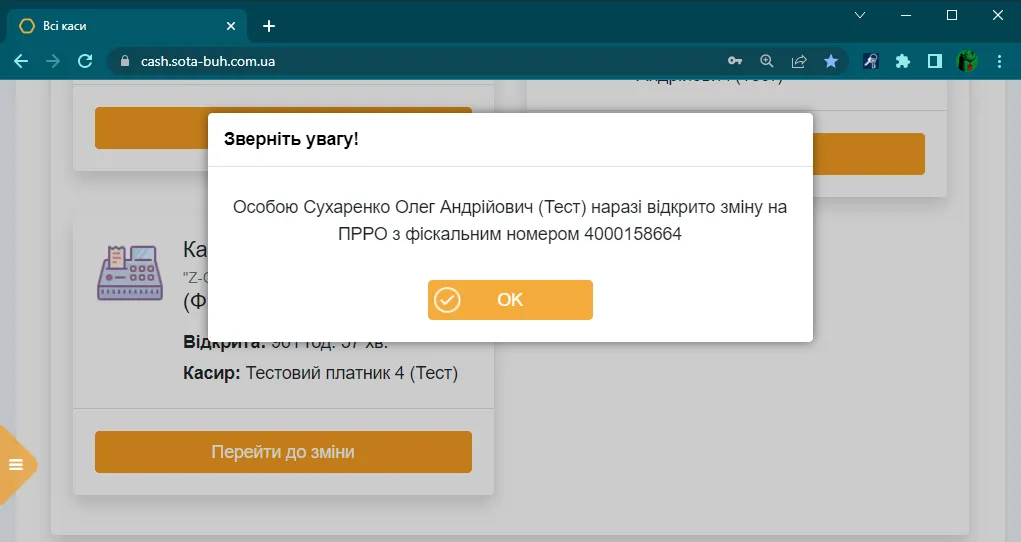Open saved passwords key icon
Image resolution: width=1021 pixels, height=542 pixels.
[x=735, y=61]
